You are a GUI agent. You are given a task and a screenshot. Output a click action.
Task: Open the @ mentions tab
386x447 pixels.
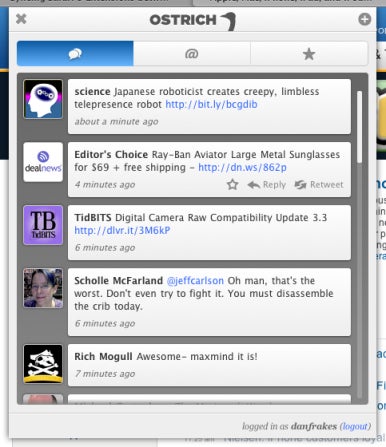click(192, 53)
